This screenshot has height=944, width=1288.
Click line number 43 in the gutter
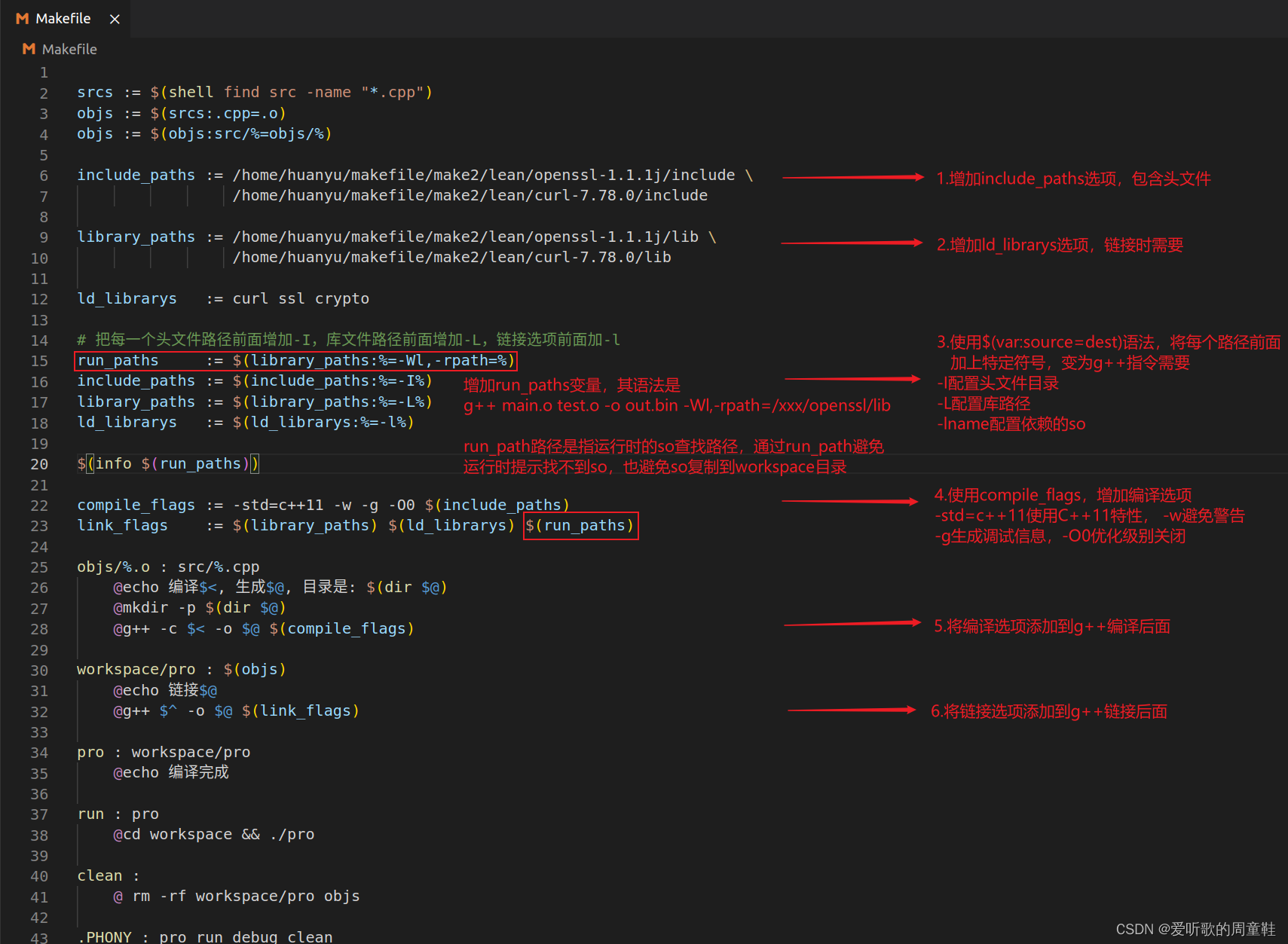(x=39, y=937)
